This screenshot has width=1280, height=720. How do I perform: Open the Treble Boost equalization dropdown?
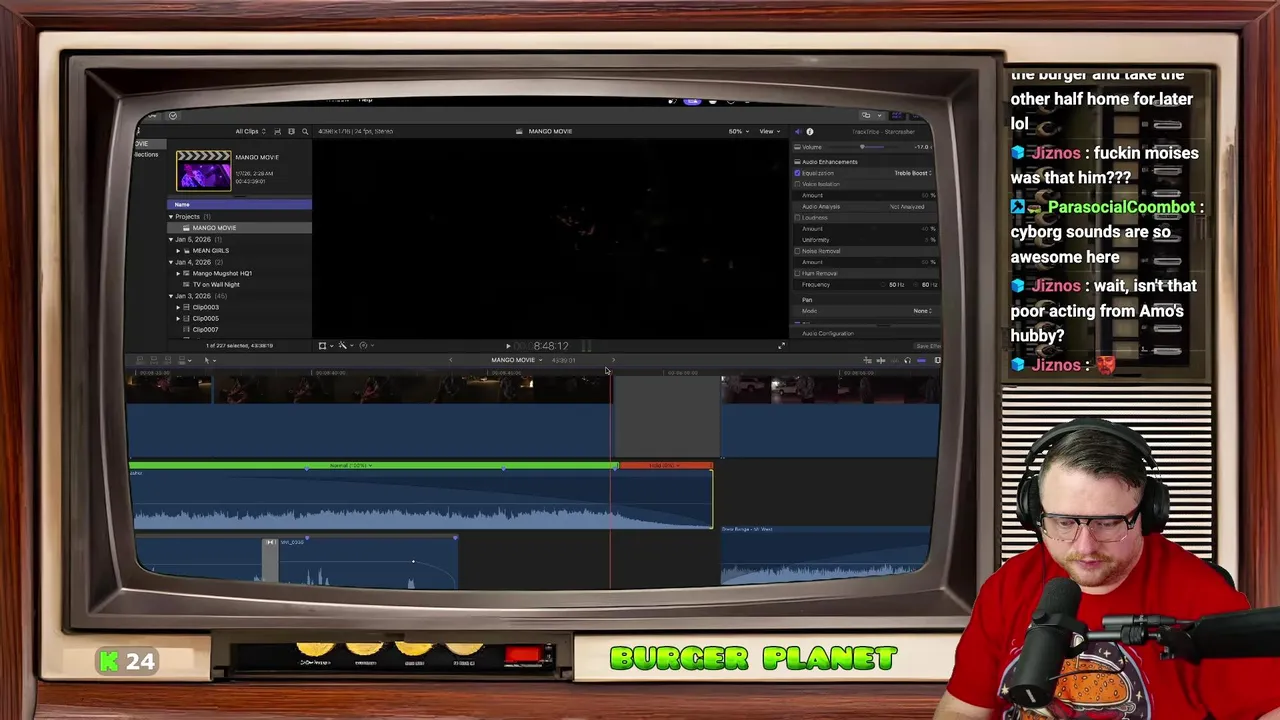(x=912, y=173)
